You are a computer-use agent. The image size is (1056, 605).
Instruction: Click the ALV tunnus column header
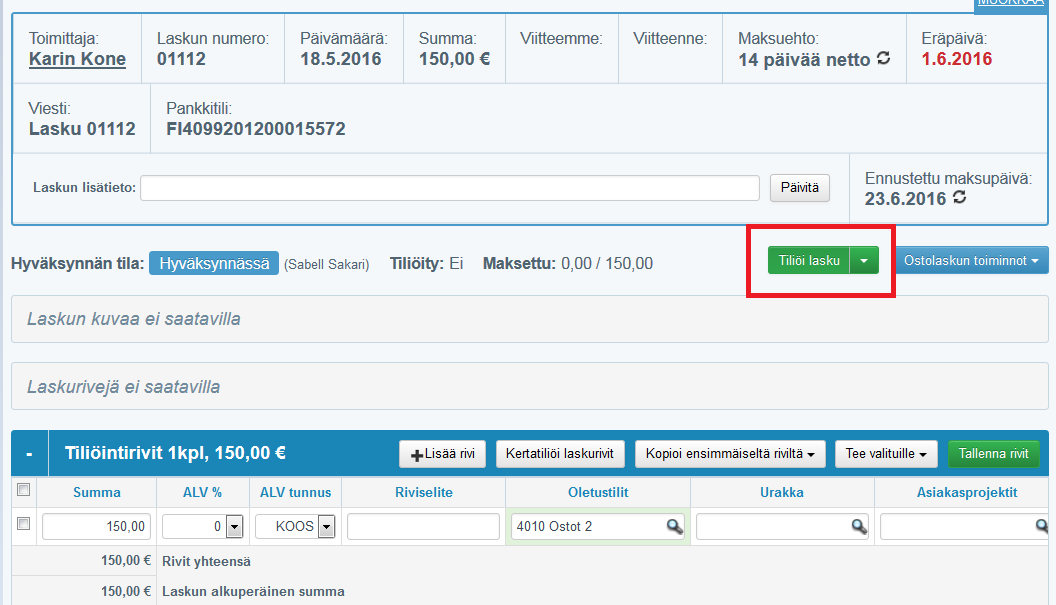coord(296,492)
